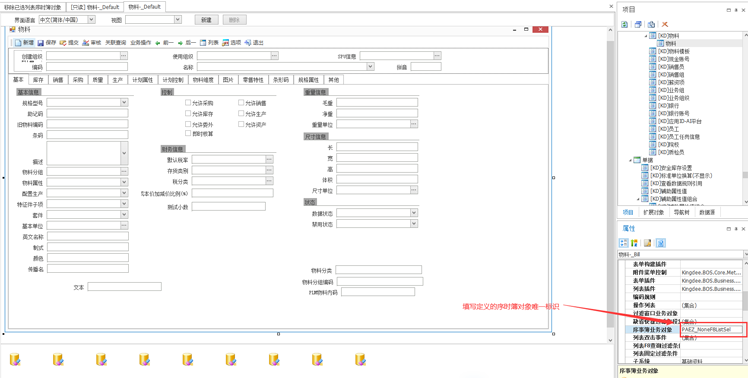Tick the 允许库存 checkbox

(x=188, y=114)
